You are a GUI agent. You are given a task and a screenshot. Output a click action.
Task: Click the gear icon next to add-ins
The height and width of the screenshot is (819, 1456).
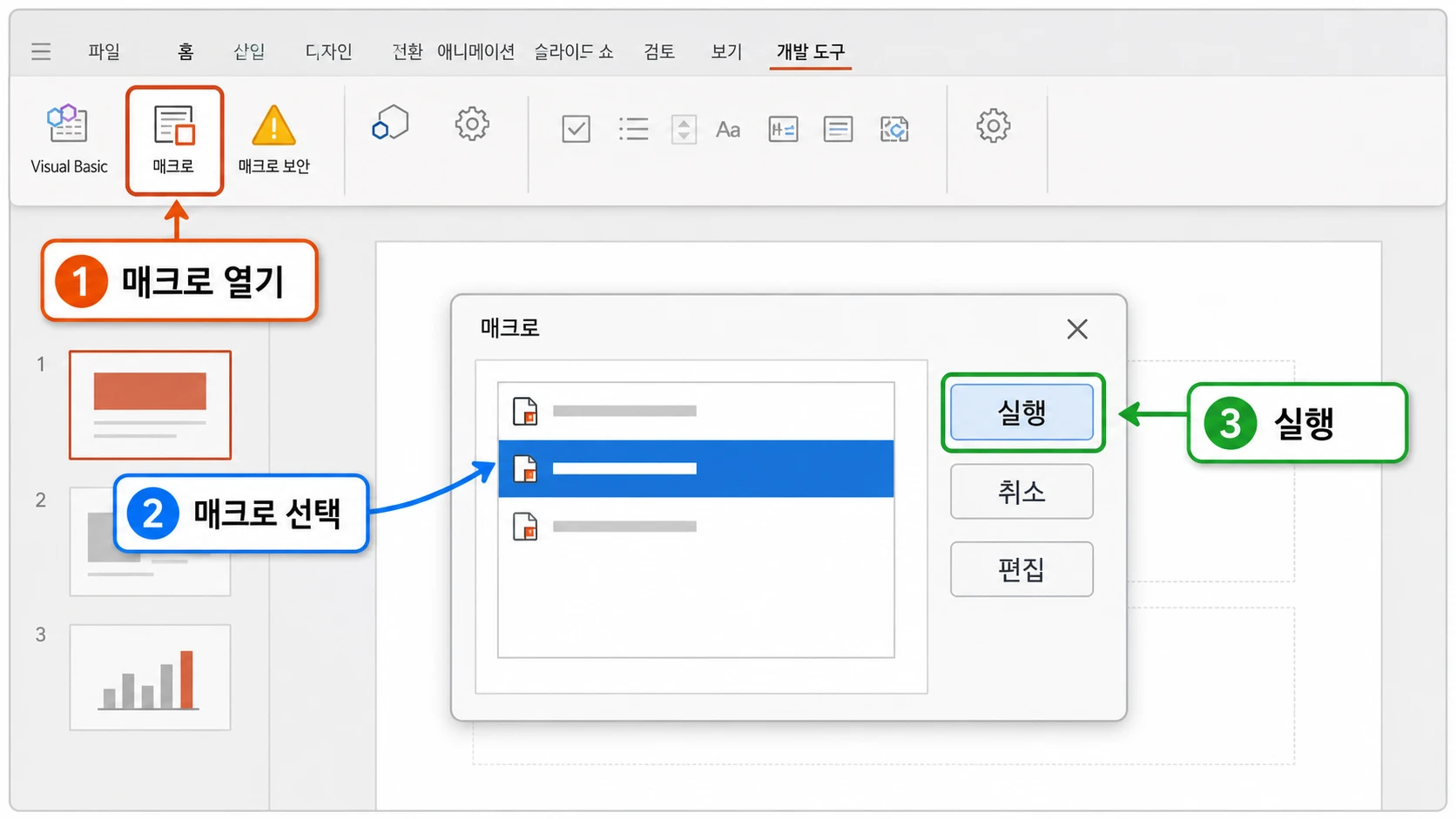tap(472, 124)
